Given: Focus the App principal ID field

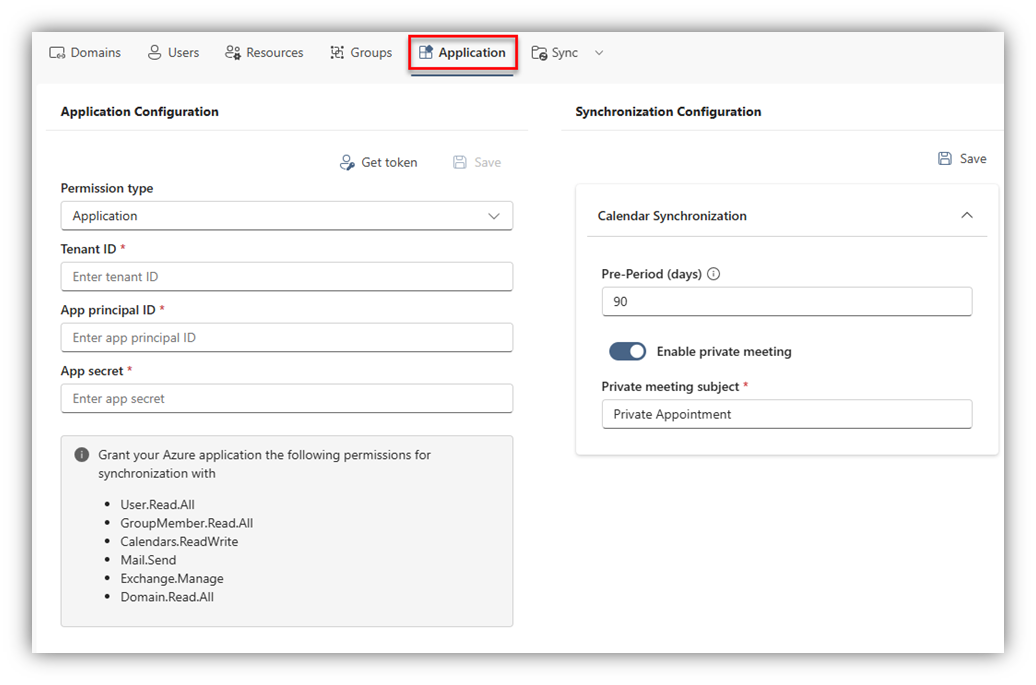Looking at the screenshot, I should pyautogui.click(x=286, y=338).
